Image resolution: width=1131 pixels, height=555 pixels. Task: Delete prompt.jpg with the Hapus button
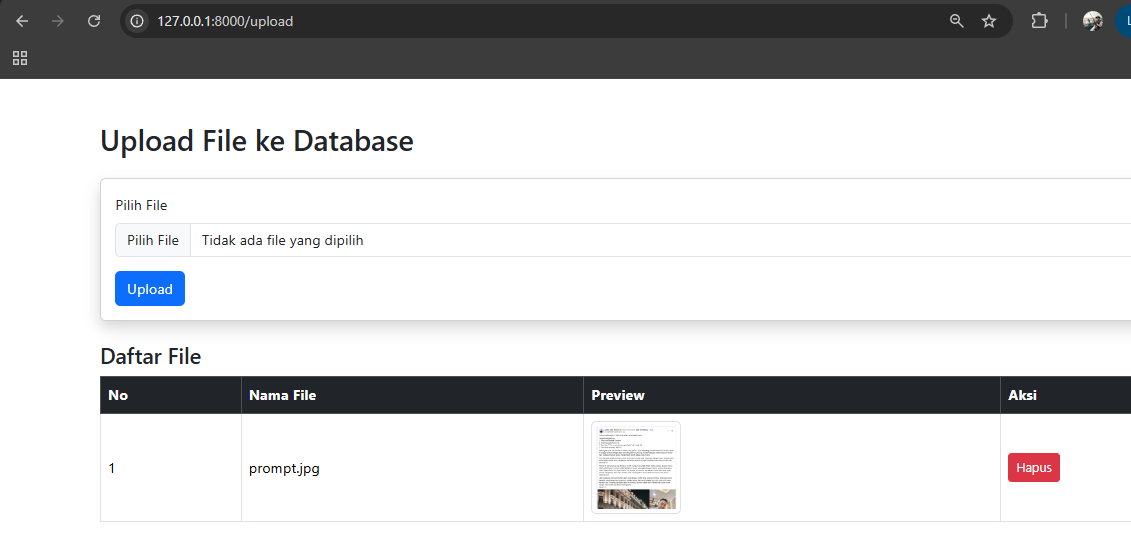[x=1033, y=468]
